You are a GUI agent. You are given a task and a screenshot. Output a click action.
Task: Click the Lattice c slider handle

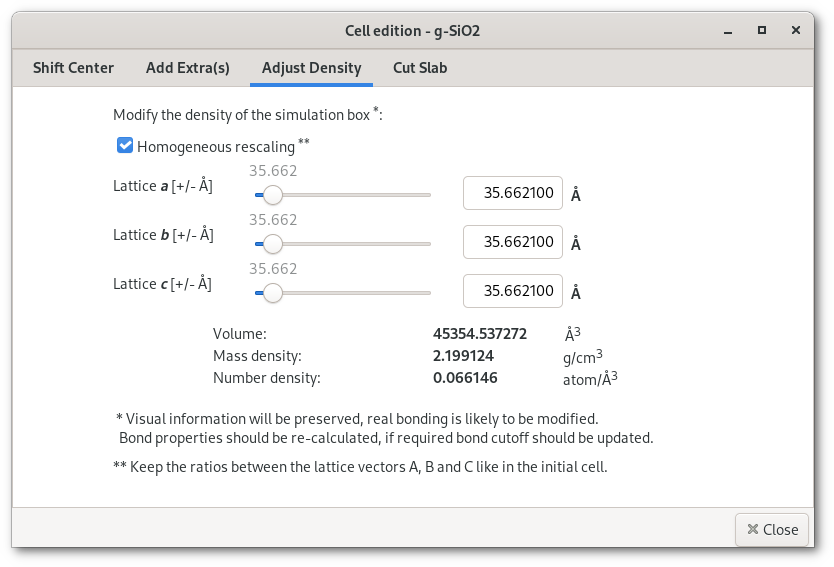[272, 293]
